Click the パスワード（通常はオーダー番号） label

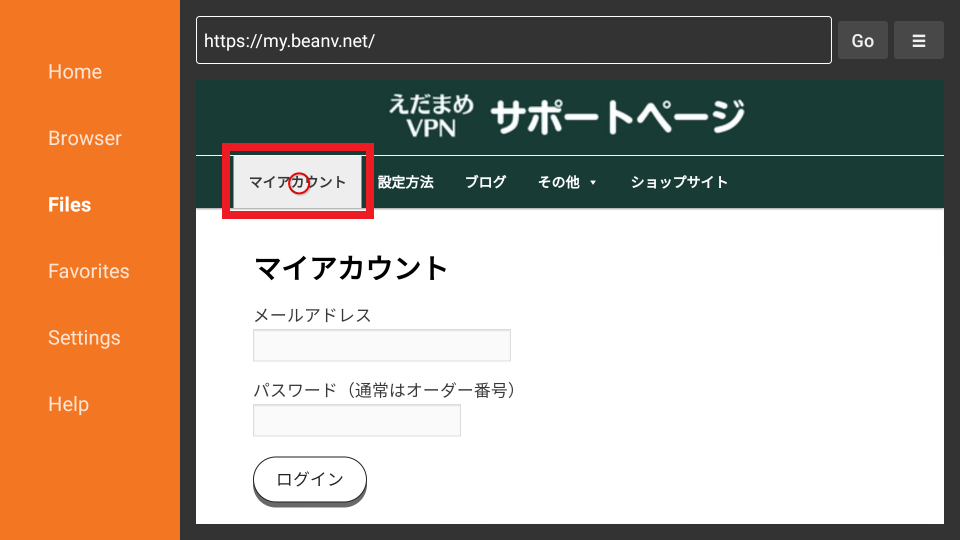(x=385, y=390)
